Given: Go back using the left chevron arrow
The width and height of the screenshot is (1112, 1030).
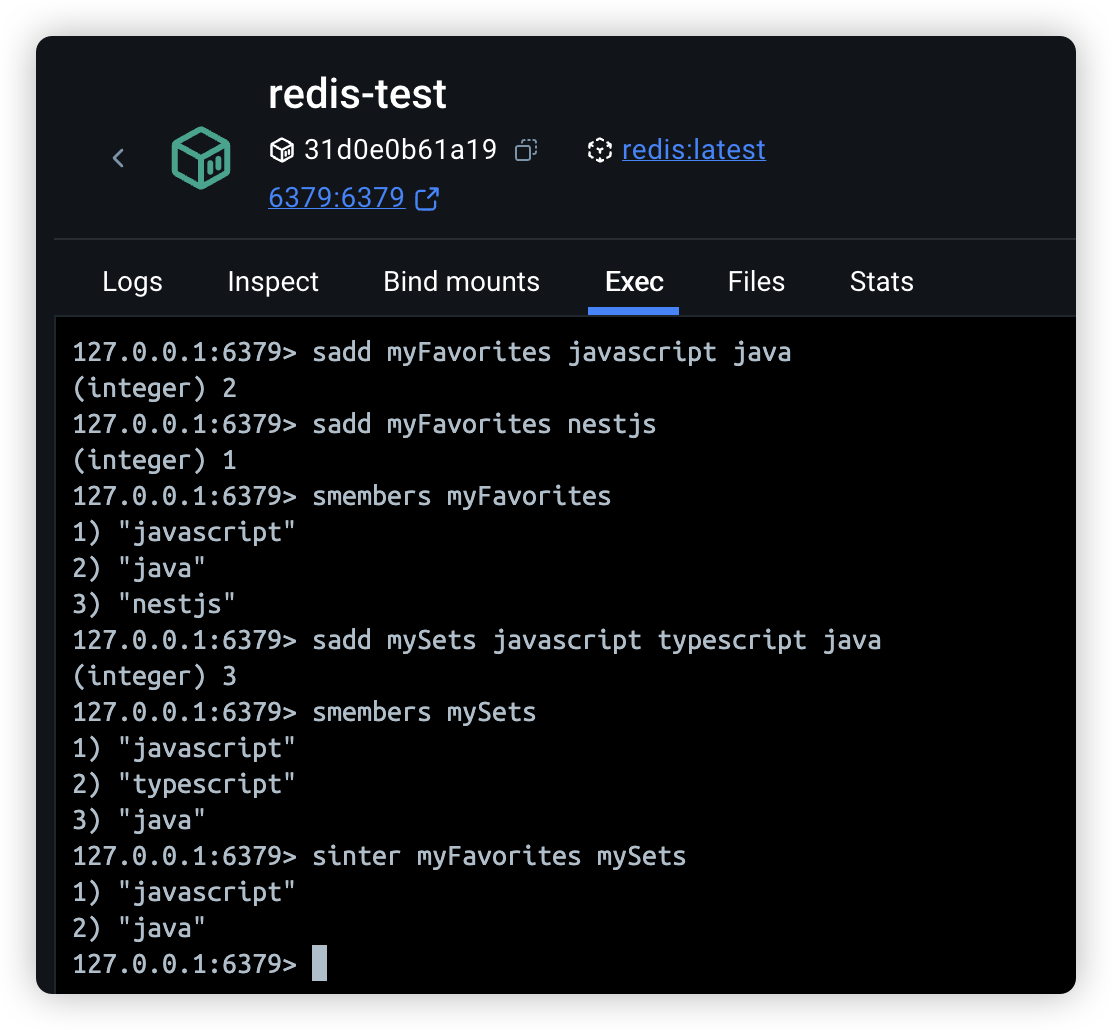Looking at the screenshot, I should click(x=118, y=158).
